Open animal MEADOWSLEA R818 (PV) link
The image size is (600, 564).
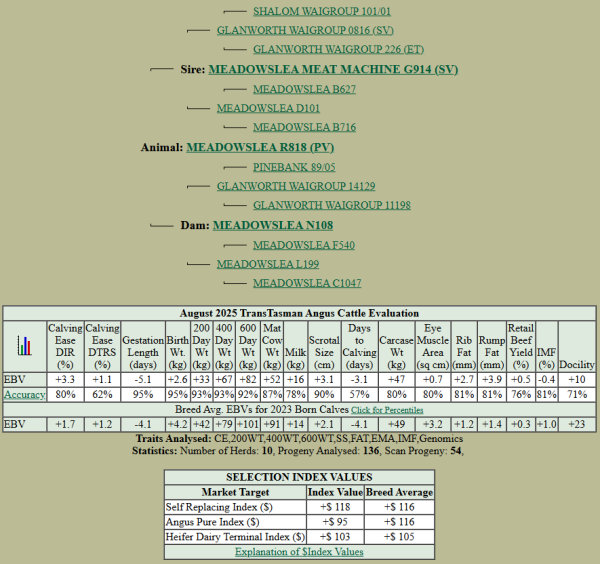260,147
